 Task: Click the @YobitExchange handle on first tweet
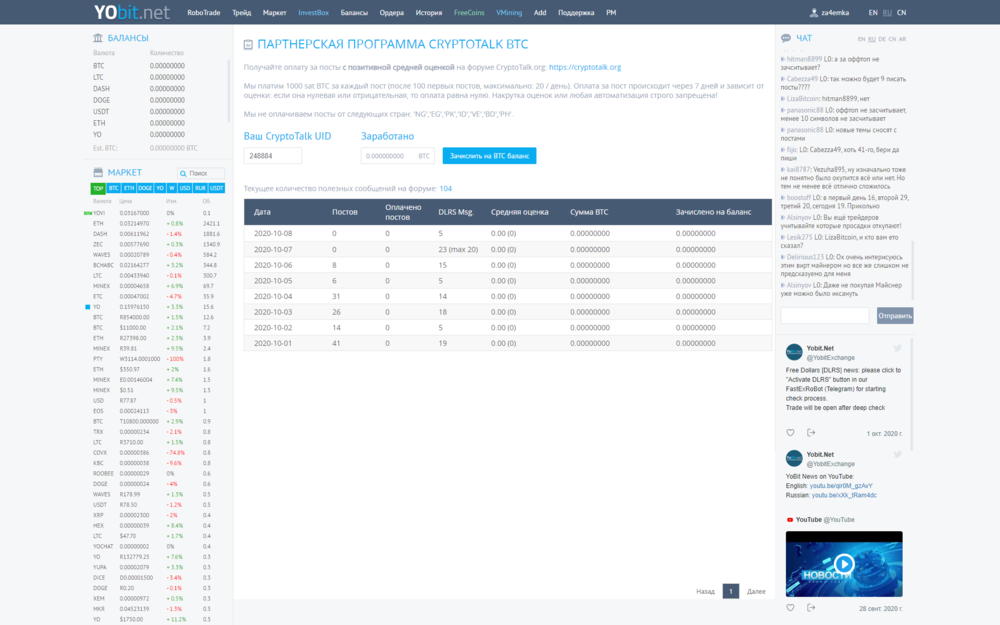(x=830, y=358)
